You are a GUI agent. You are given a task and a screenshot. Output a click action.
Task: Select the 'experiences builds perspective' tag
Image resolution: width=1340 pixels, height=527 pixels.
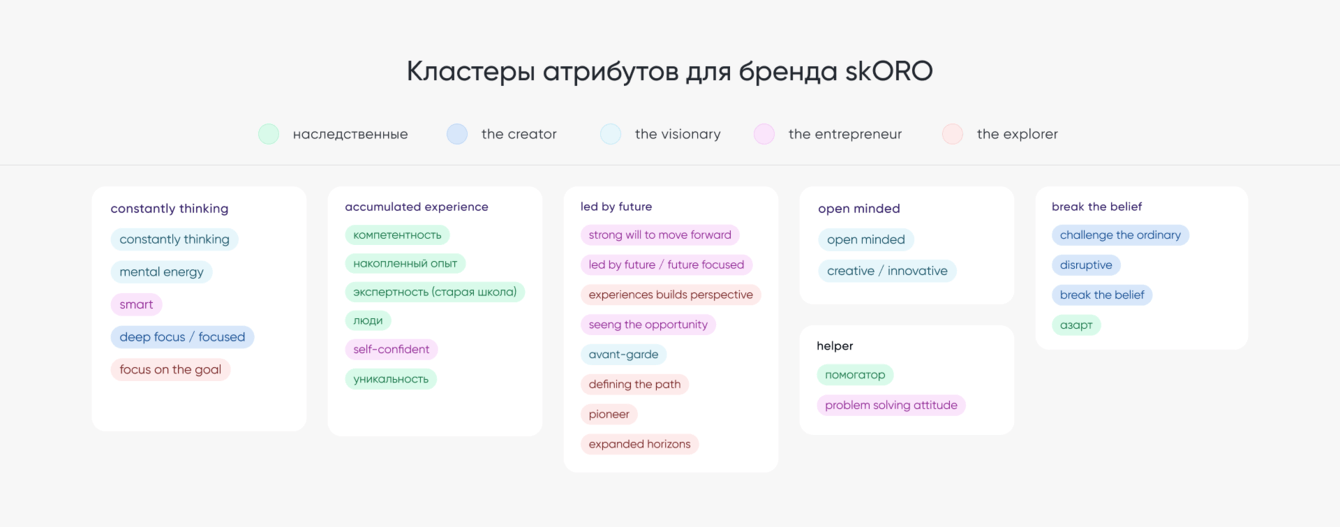[x=671, y=295]
